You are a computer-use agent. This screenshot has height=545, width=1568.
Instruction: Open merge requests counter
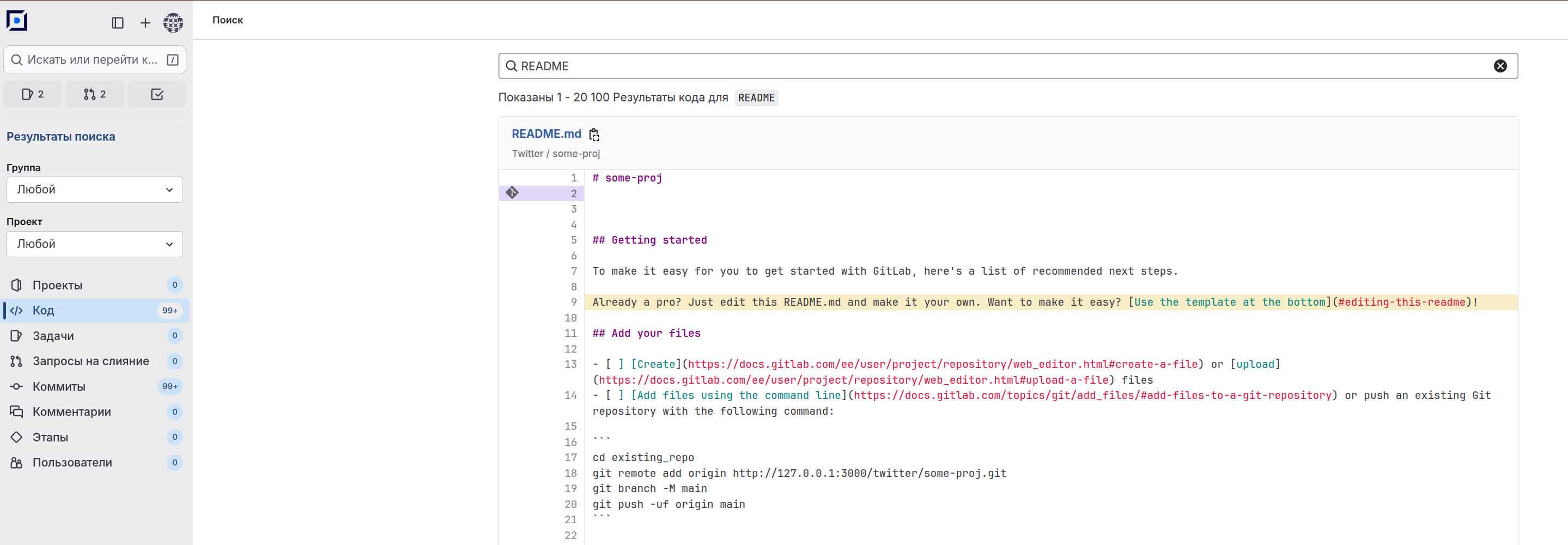pos(94,94)
